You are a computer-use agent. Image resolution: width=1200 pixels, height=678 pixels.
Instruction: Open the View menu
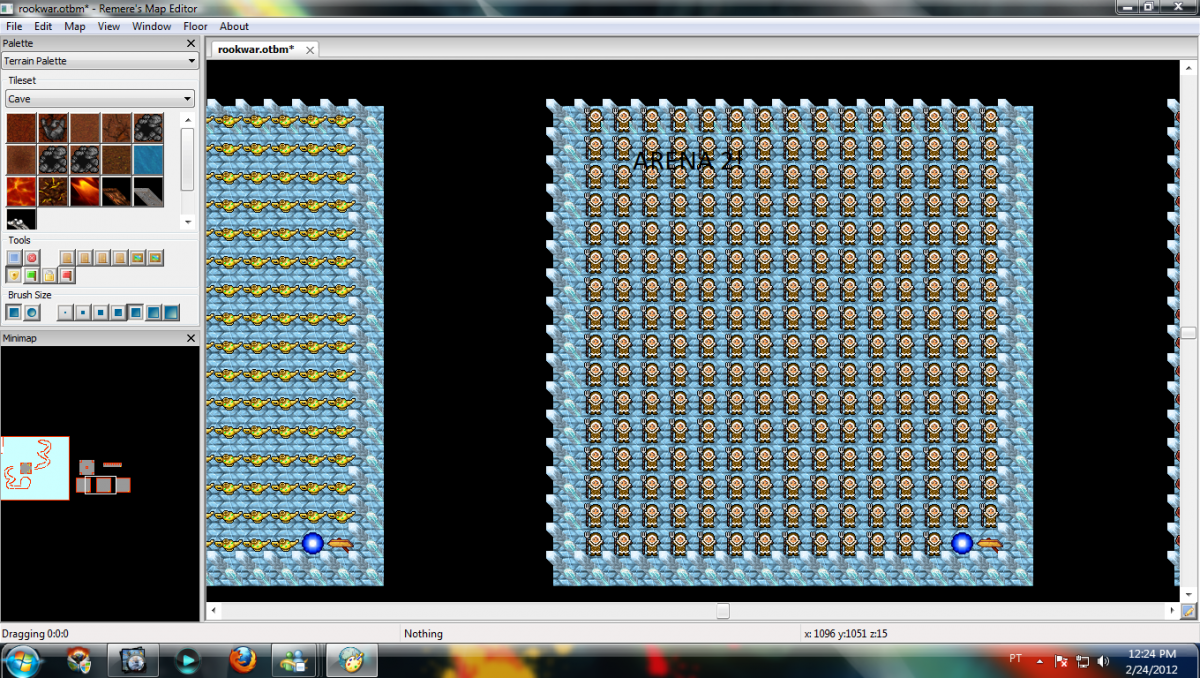pyautogui.click(x=109, y=26)
